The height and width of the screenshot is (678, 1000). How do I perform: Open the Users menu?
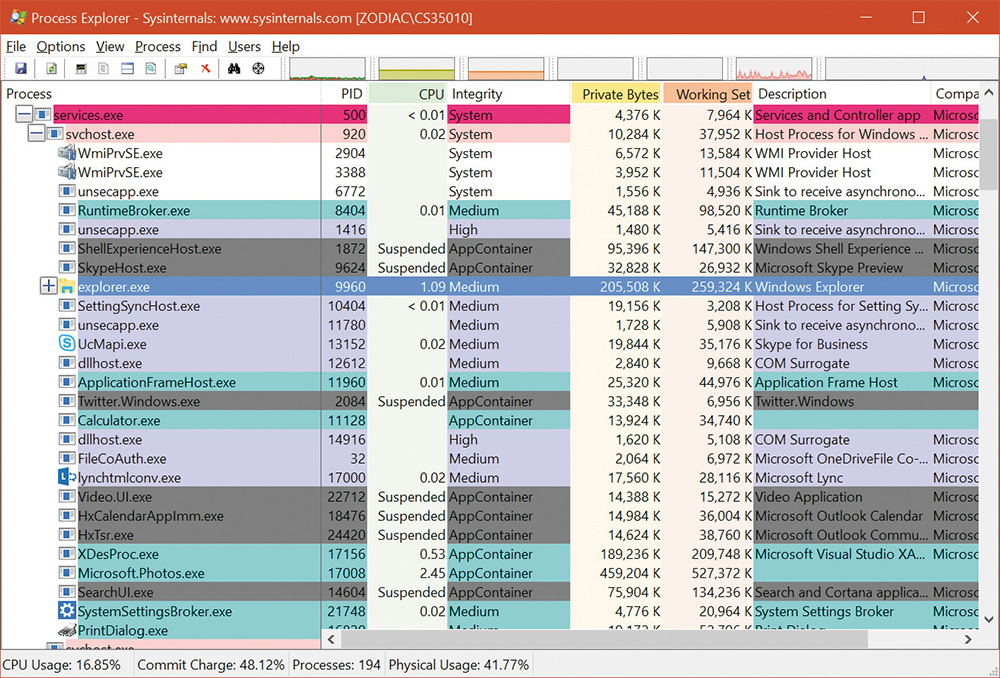pos(244,46)
